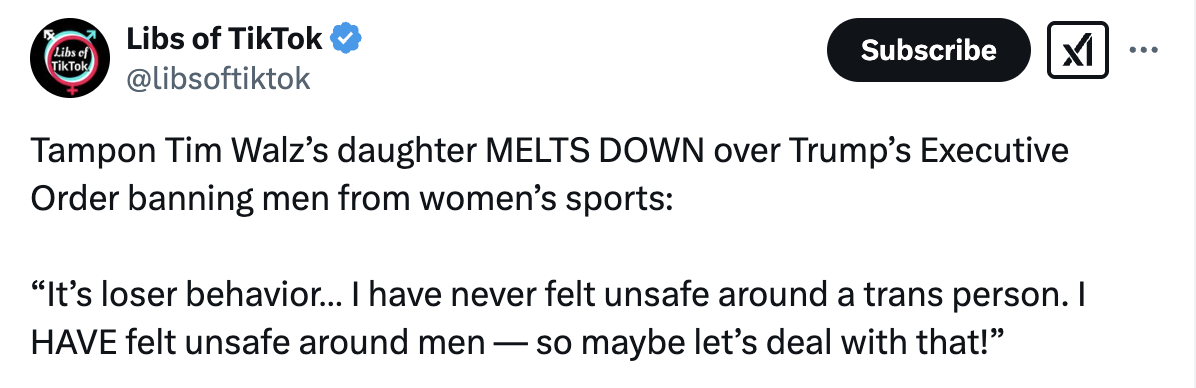
Task: Click "trans person" text in the quote
Action: (x=959, y=297)
